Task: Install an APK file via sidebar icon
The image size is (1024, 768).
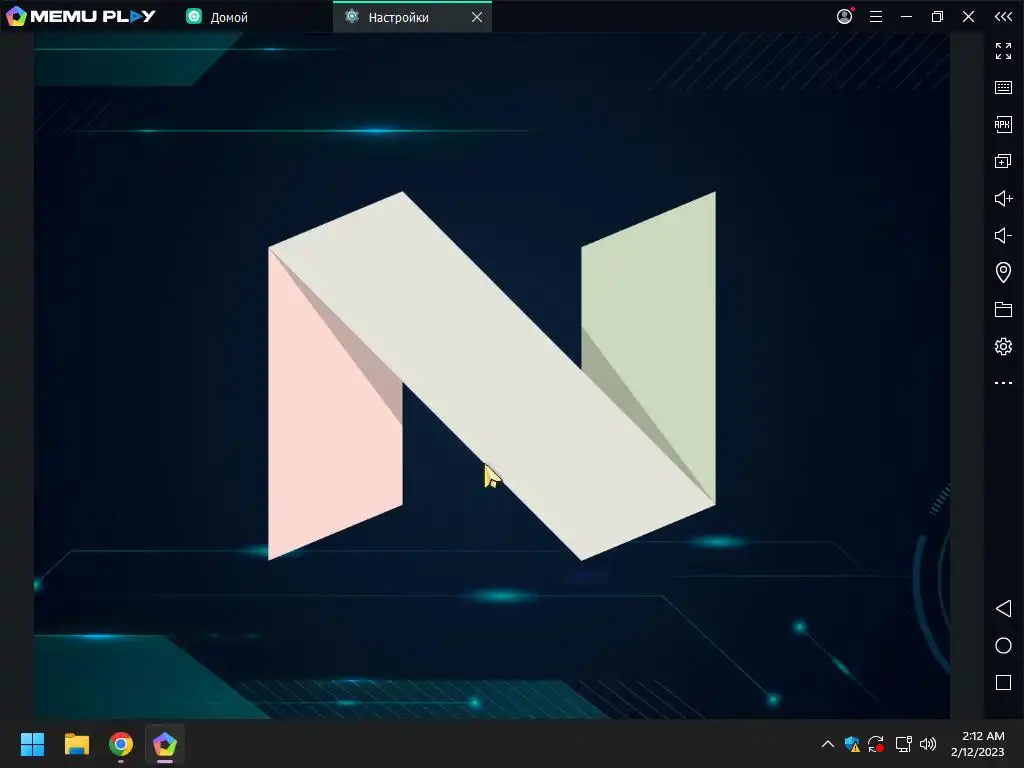Action: point(1003,125)
